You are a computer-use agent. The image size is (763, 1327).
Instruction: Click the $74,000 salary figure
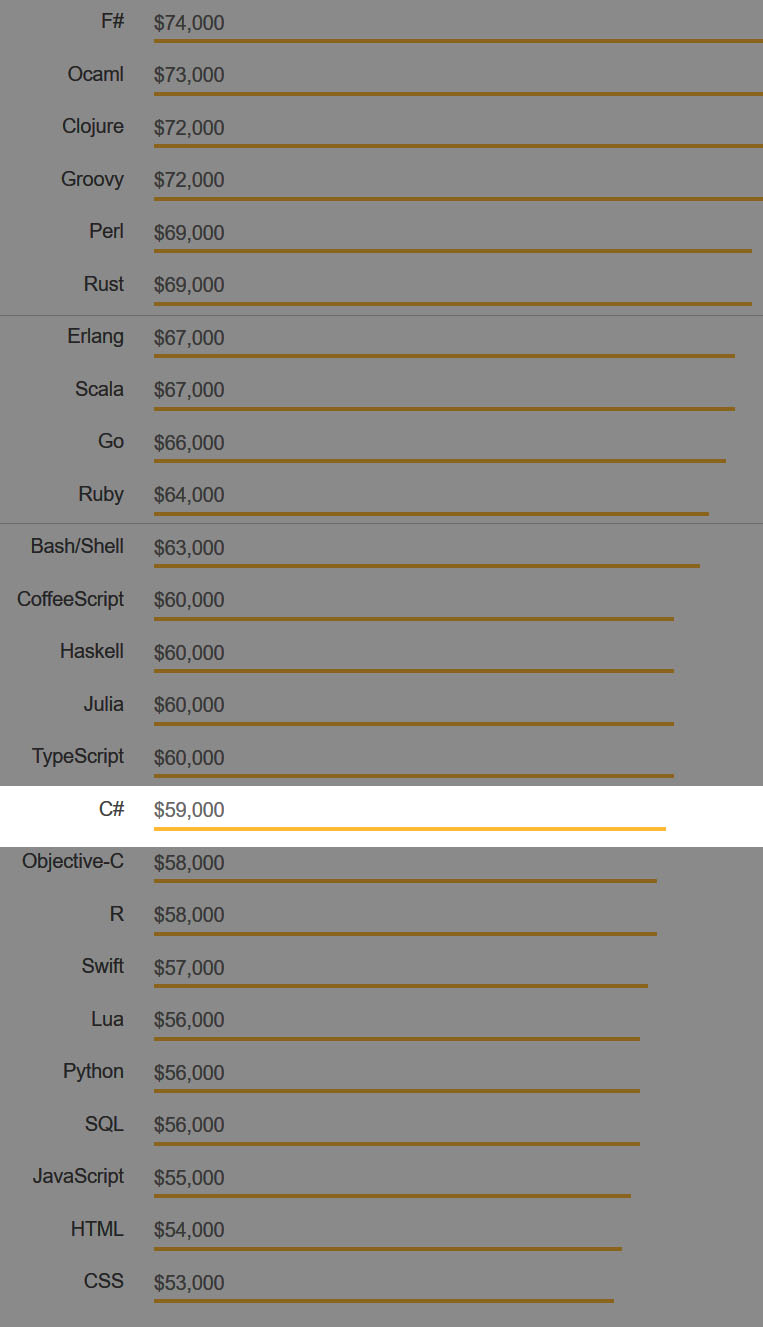tap(189, 23)
